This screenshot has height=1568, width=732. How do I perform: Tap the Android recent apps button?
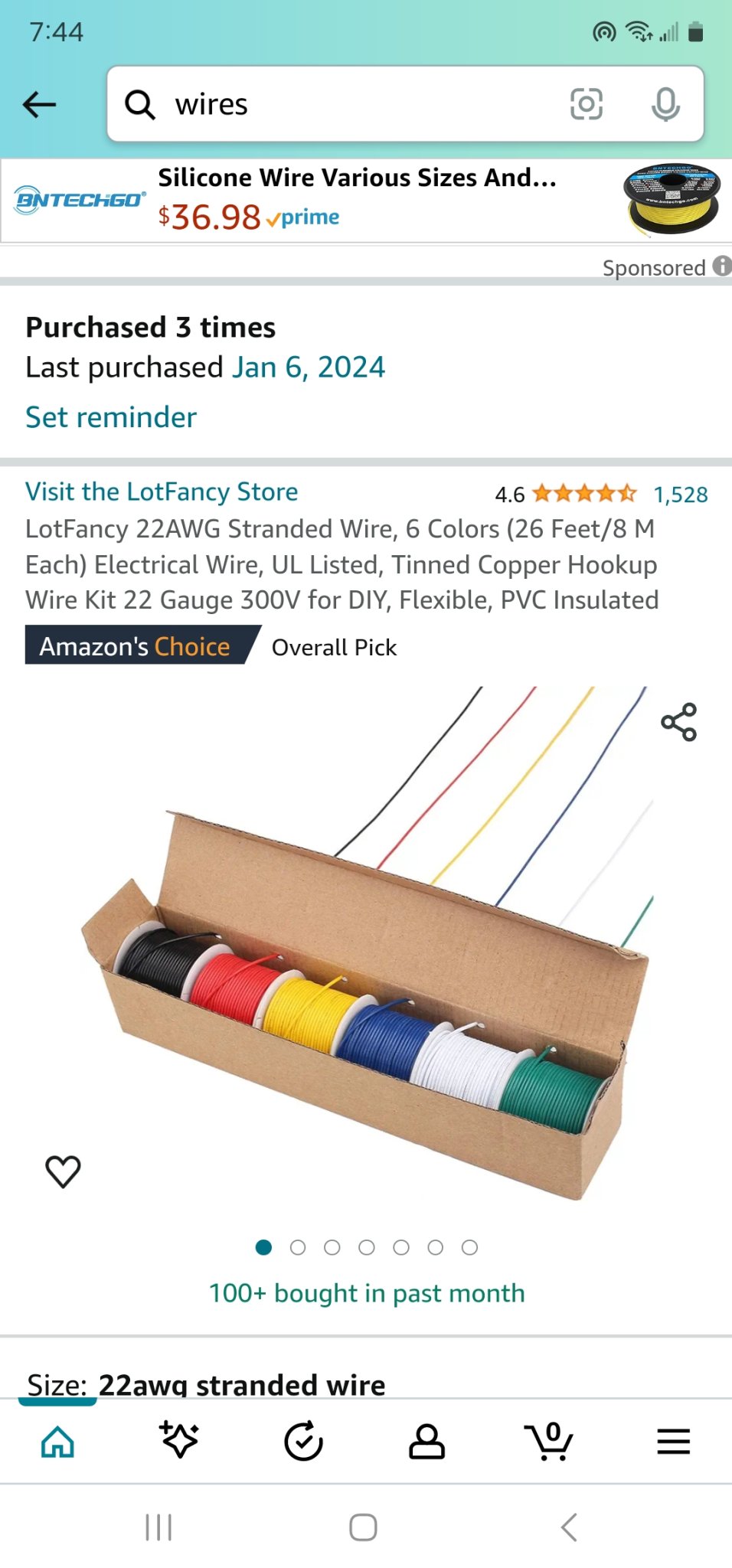click(x=158, y=1527)
